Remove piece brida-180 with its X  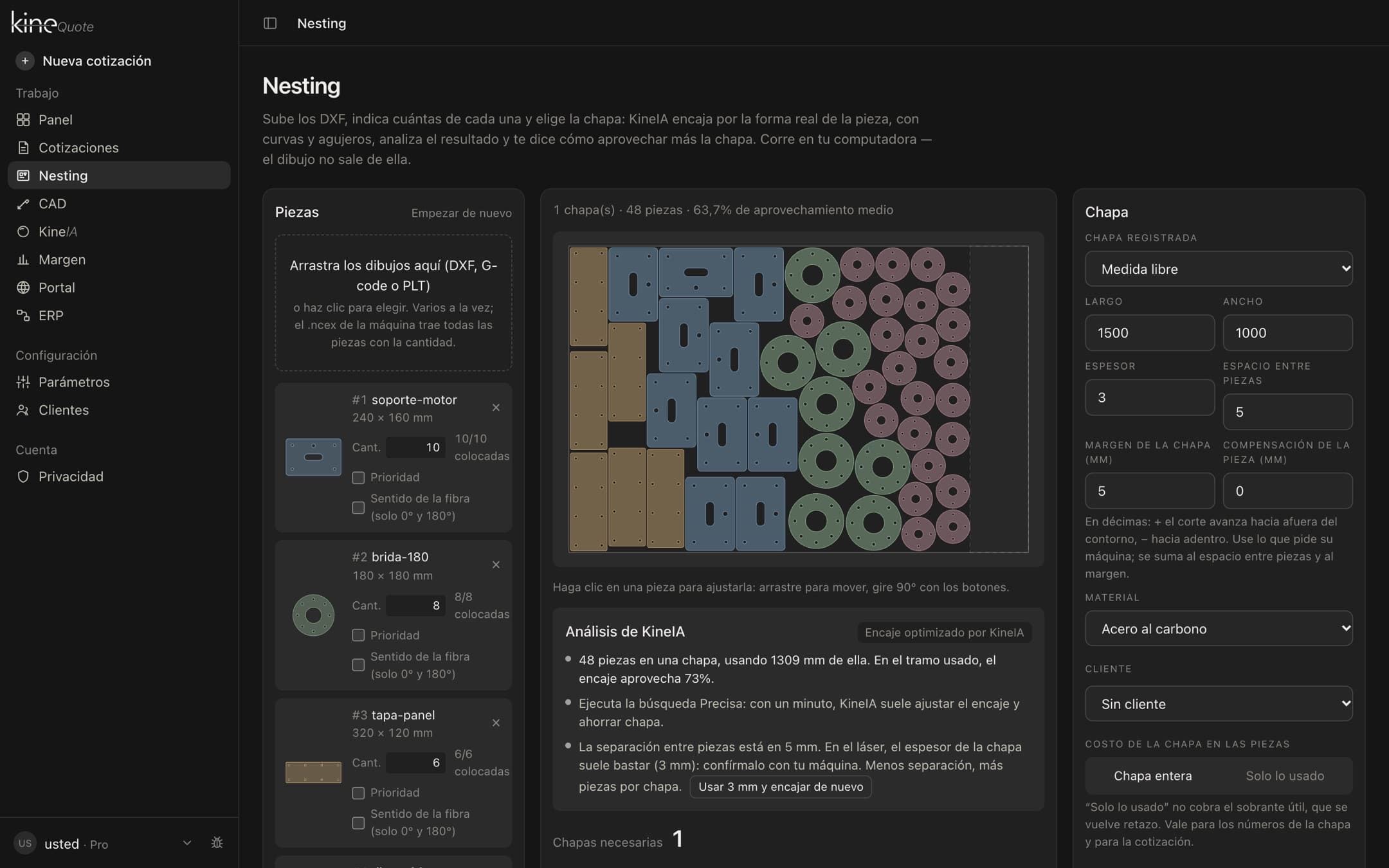(496, 565)
